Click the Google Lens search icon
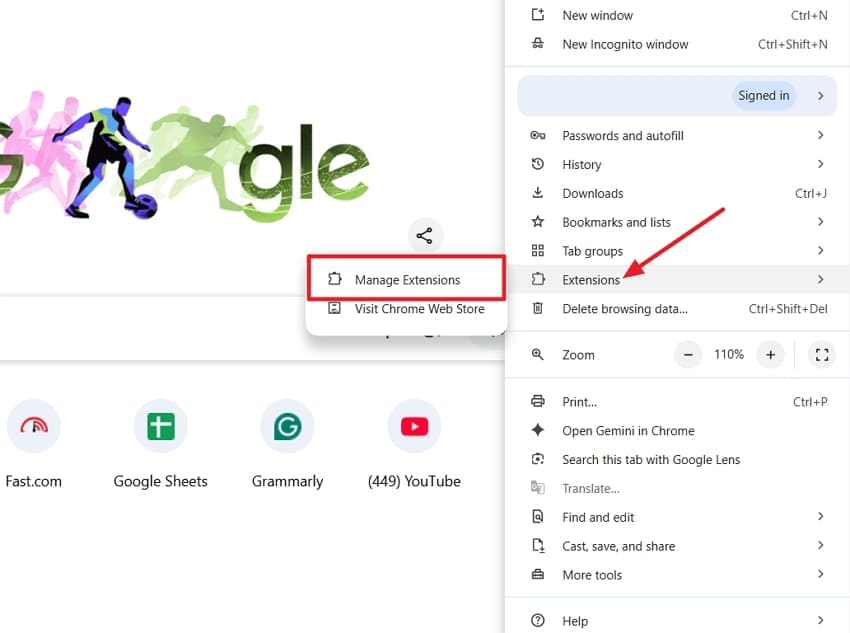 pyautogui.click(x=537, y=459)
